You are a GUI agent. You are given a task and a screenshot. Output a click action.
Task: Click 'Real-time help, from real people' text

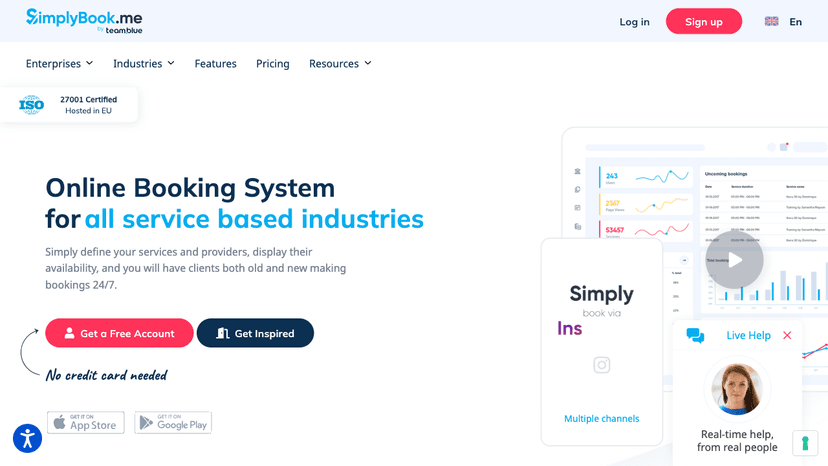737,441
